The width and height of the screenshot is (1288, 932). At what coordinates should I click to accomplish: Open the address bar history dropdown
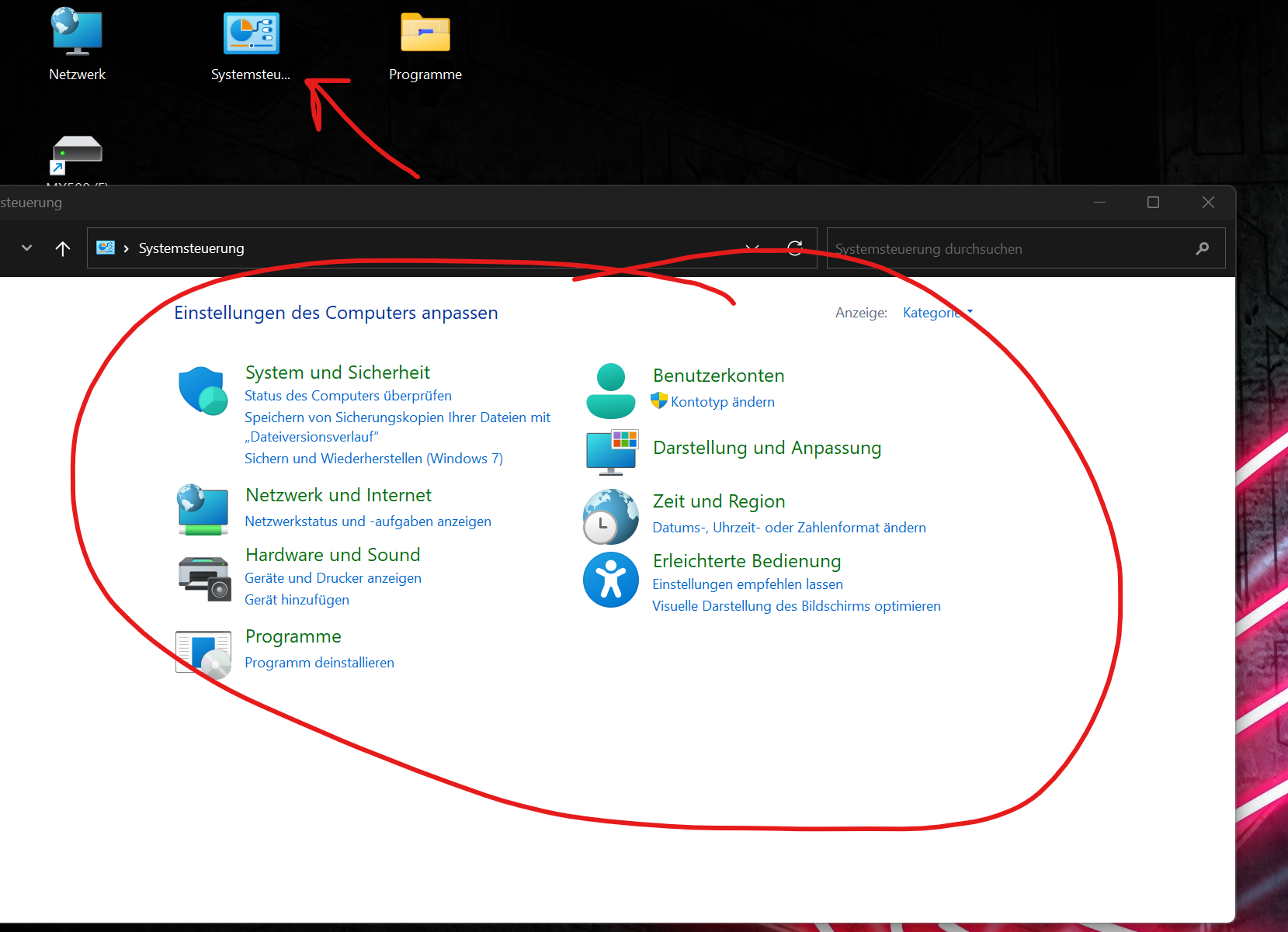pyautogui.click(x=752, y=248)
